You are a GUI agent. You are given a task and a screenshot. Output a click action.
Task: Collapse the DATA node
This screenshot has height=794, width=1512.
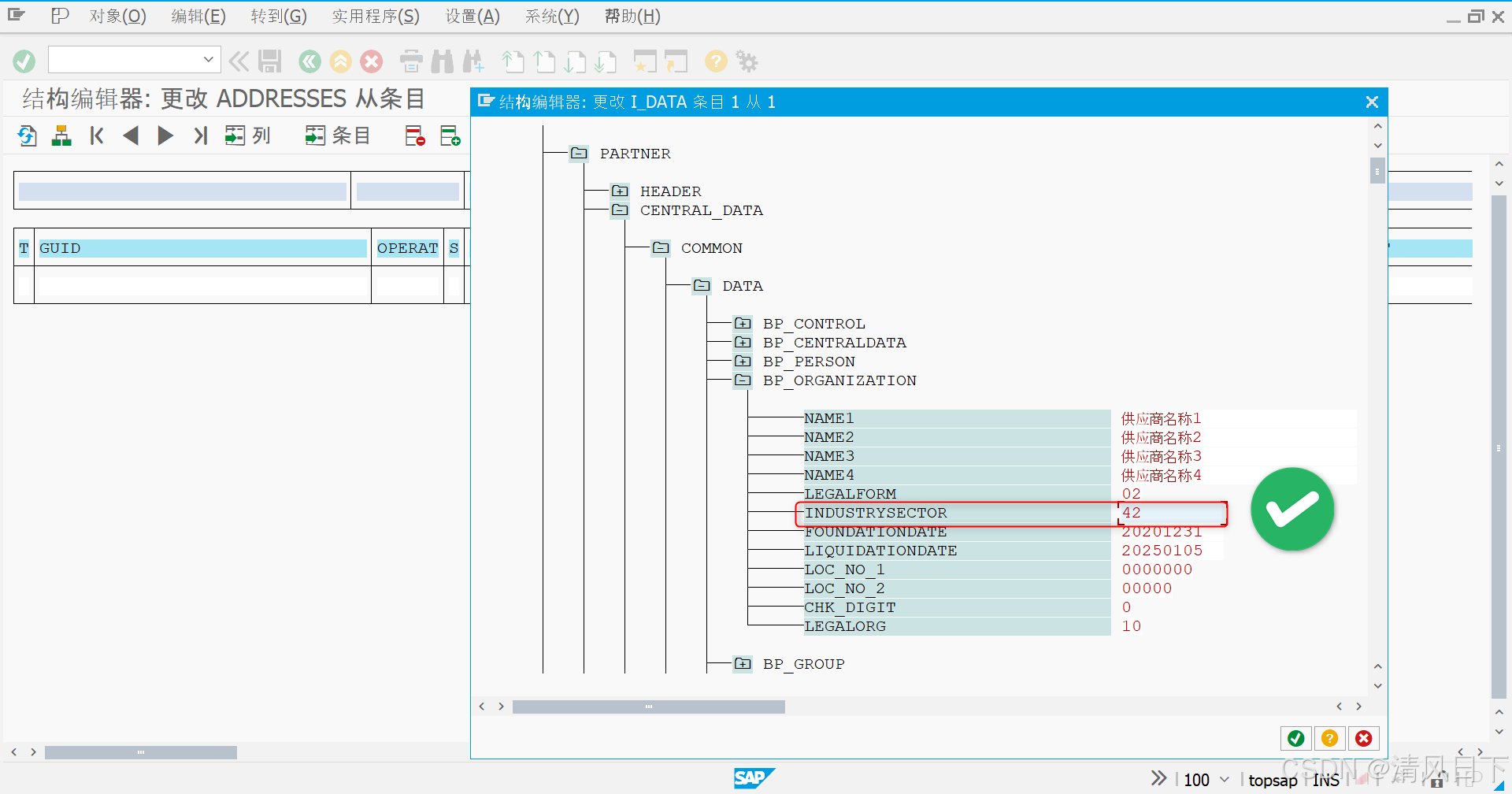(x=702, y=286)
